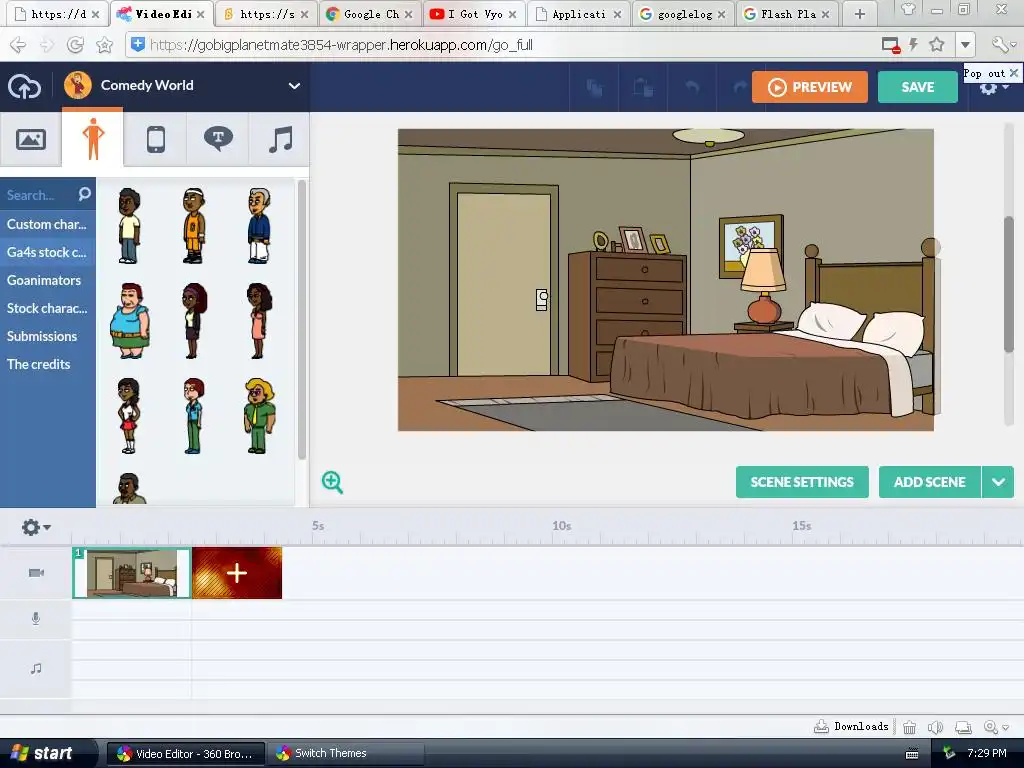1024x768 pixels.
Task: Expand the ADD SCENE dropdown arrow
Action: [x=998, y=482]
